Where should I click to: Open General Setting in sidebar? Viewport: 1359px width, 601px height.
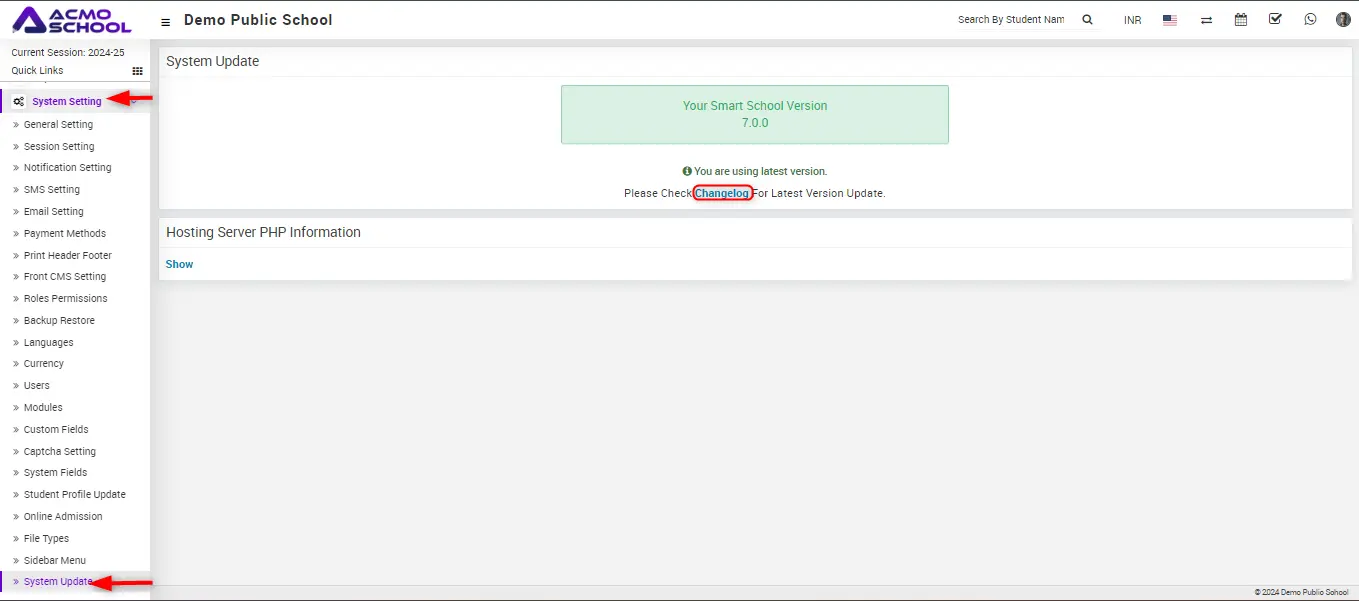(58, 125)
